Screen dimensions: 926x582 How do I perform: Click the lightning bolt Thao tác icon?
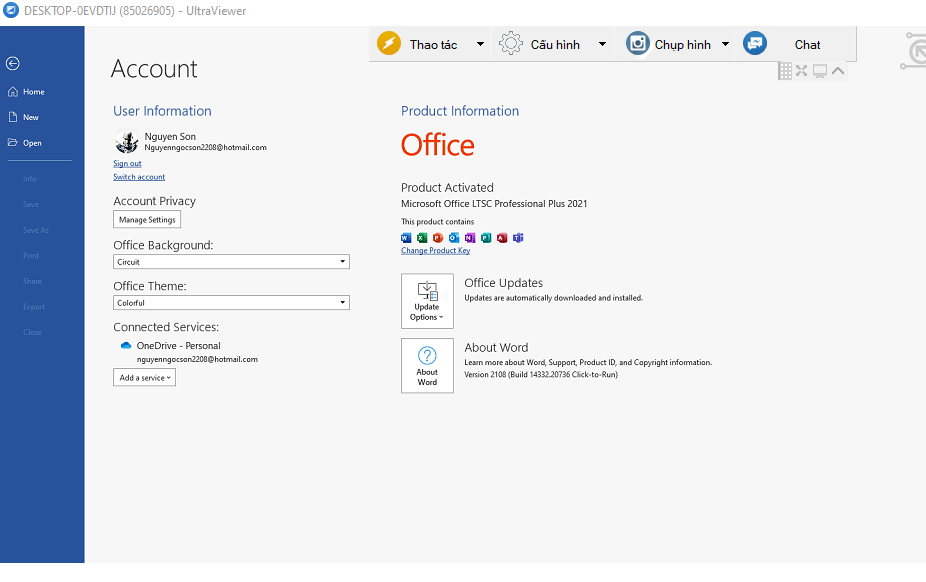tap(389, 43)
